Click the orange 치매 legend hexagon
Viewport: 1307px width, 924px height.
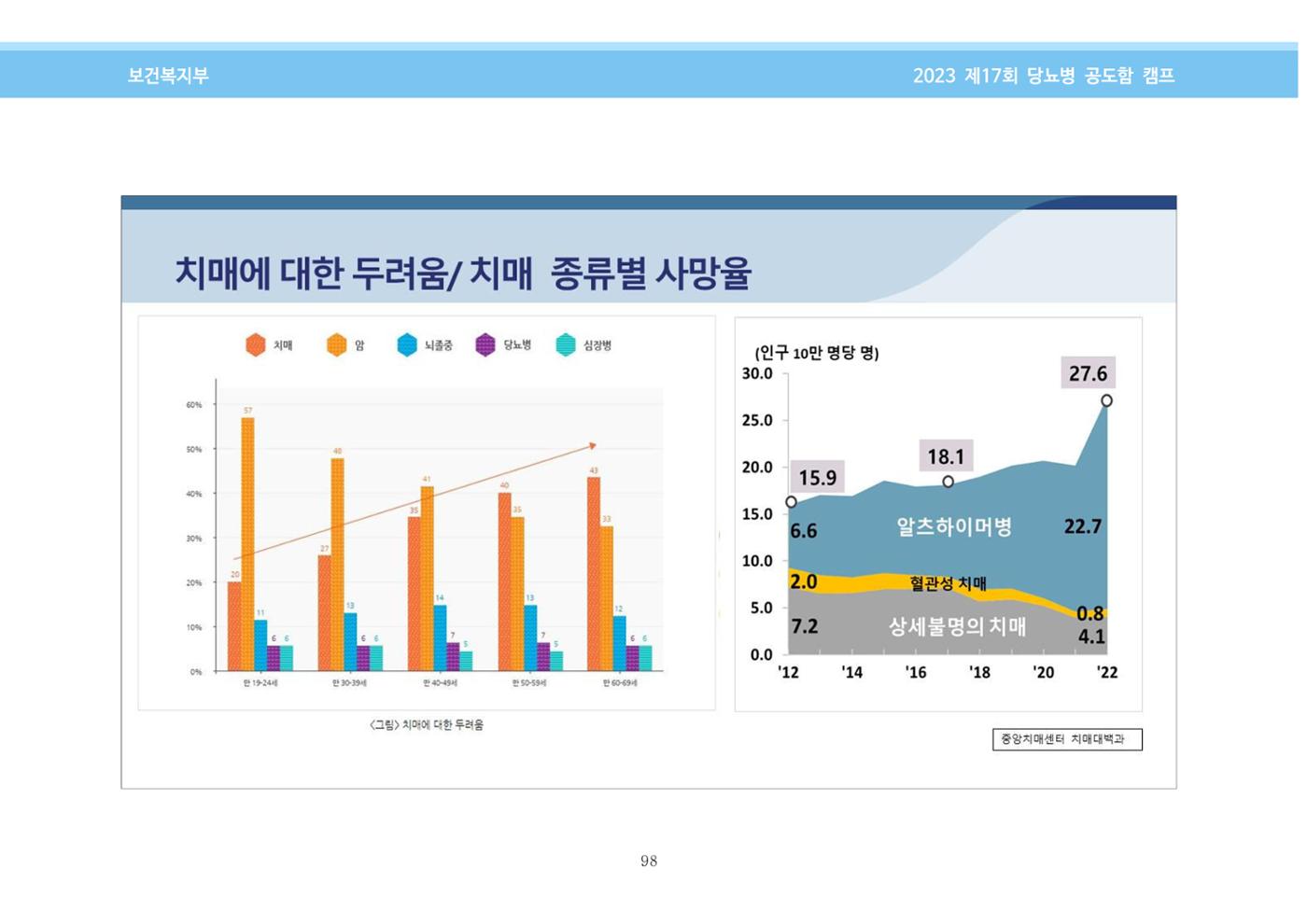(256, 345)
